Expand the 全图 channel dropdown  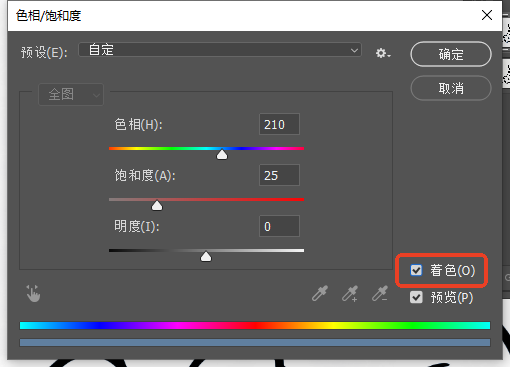pyautogui.click(x=71, y=94)
